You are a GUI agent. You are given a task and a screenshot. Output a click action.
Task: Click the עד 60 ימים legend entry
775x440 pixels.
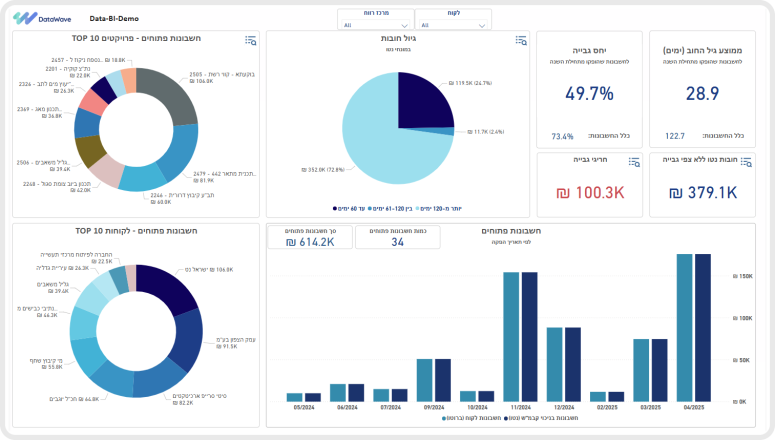coord(349,209)
